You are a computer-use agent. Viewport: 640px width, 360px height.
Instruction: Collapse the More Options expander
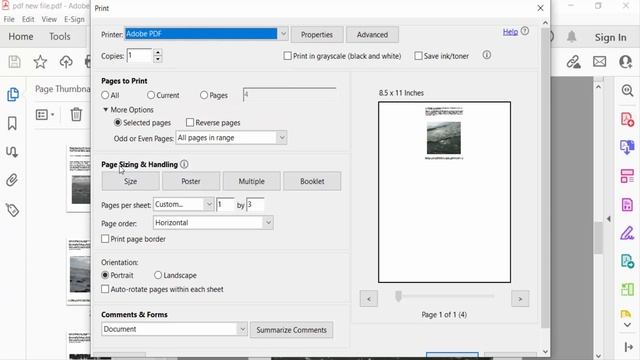105,109
